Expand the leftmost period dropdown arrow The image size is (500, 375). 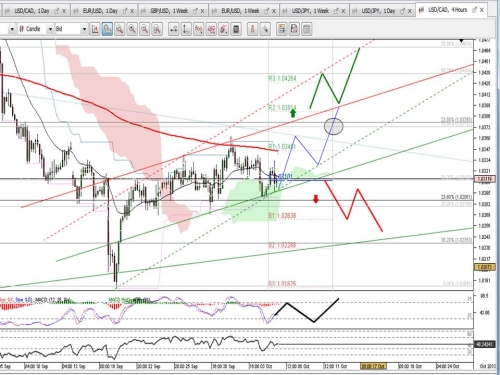[12, 29]
